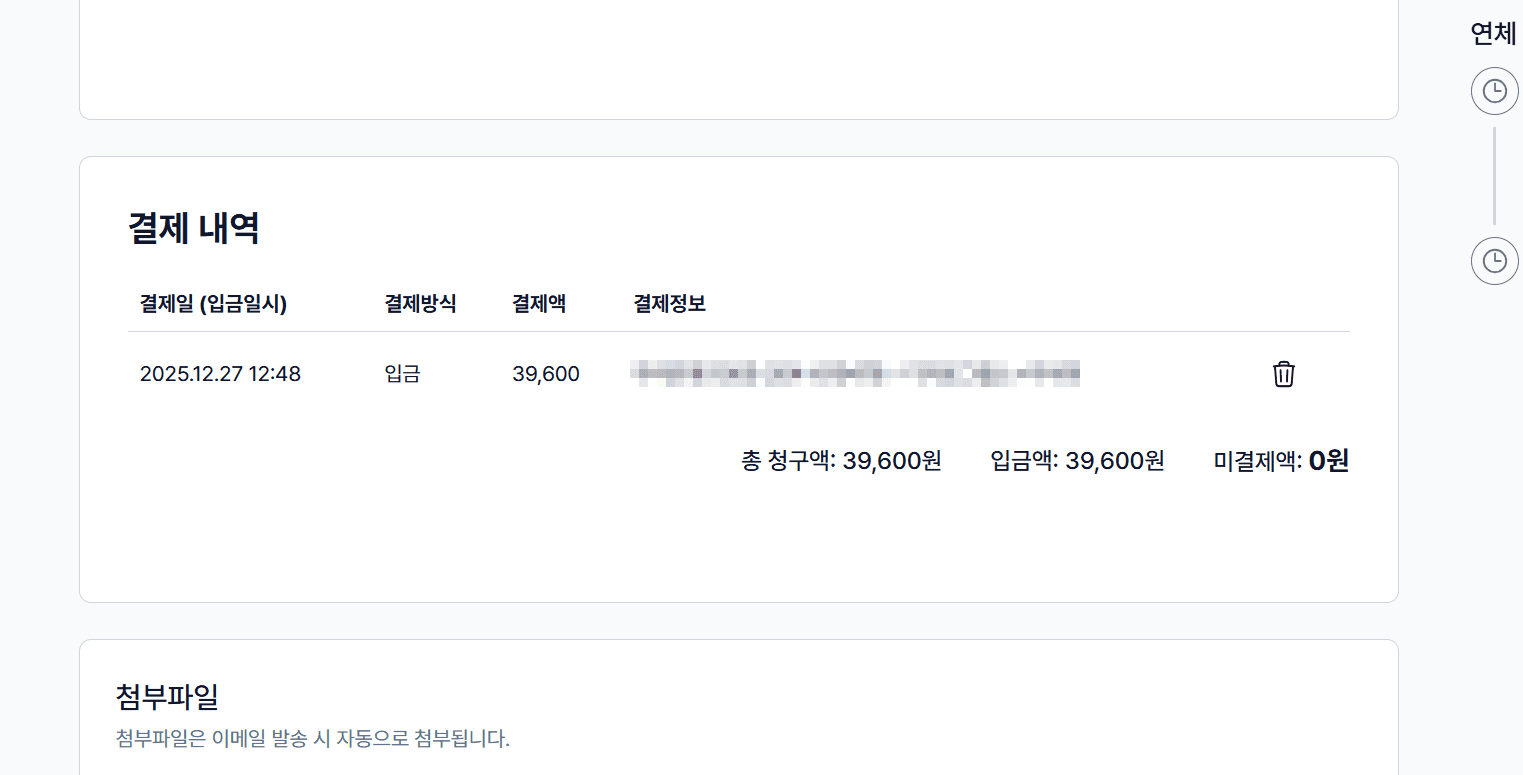Click the blurred 결제정보 payment details text
The height and width of the screenshot is (775, 1523).
coord(855,373)
